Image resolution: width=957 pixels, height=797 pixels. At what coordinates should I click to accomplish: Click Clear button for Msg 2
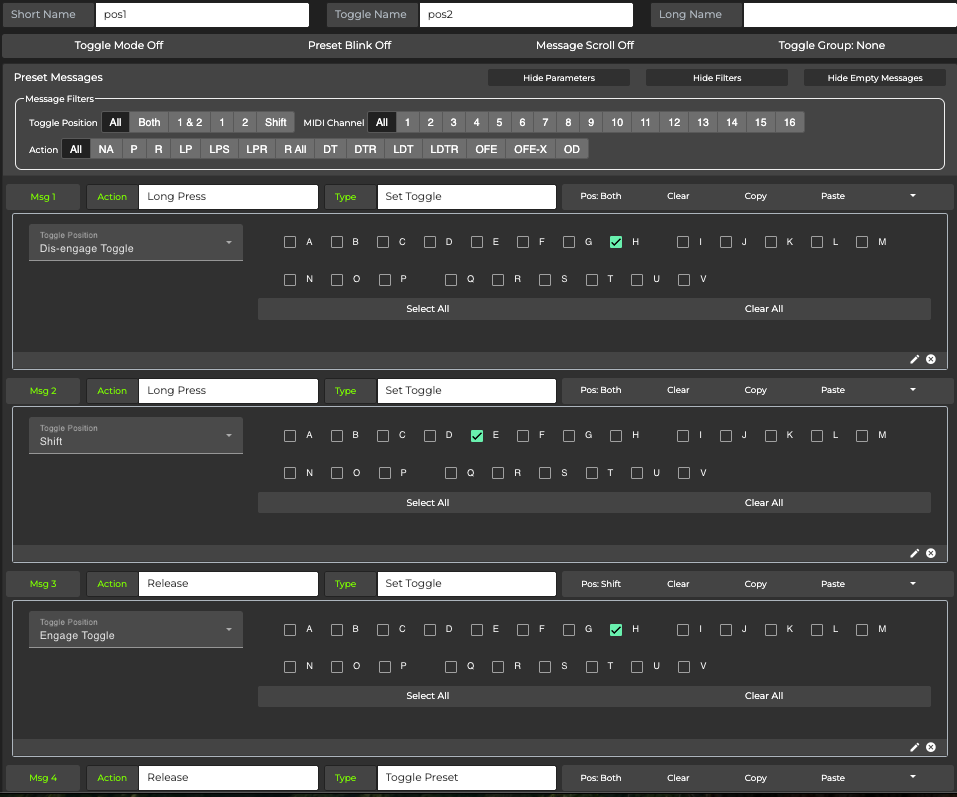[x=677, y=390]
